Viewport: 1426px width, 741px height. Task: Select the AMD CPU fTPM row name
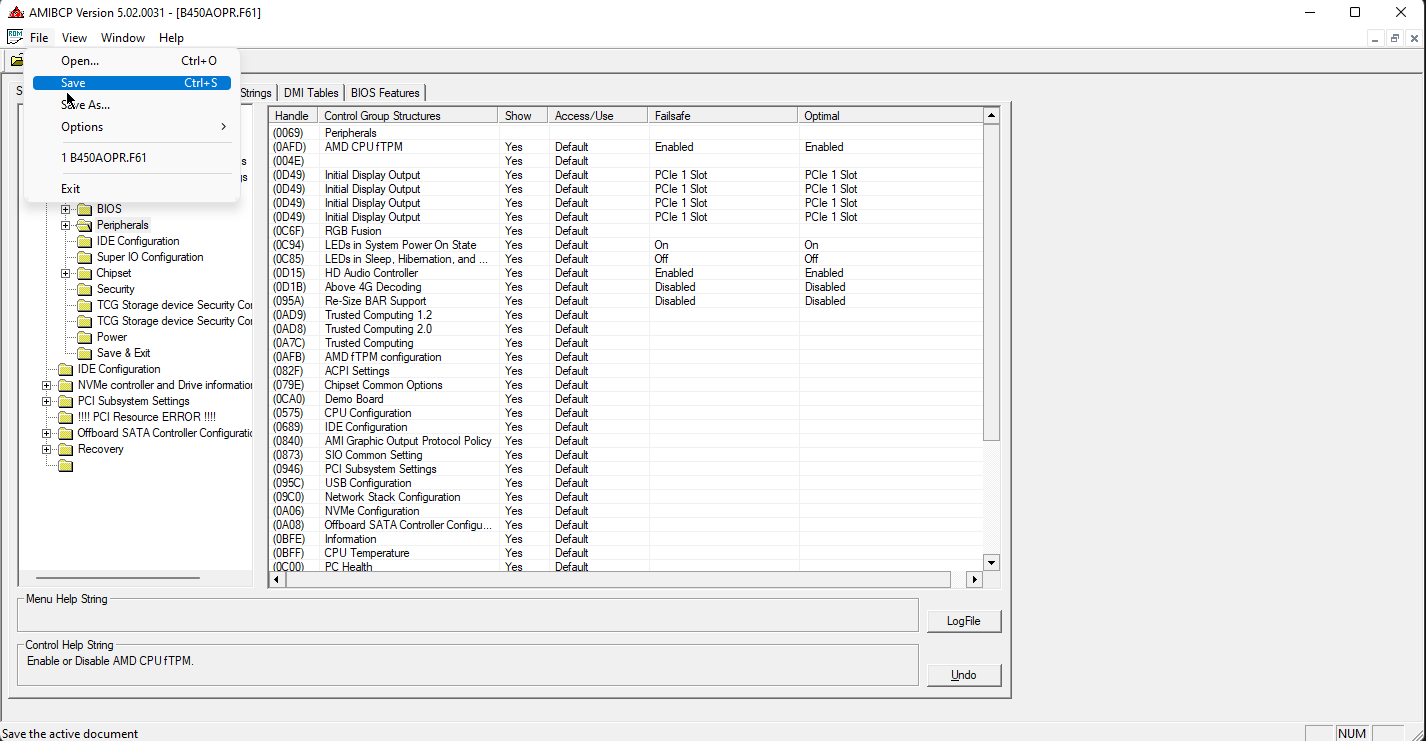coord(364,147)
